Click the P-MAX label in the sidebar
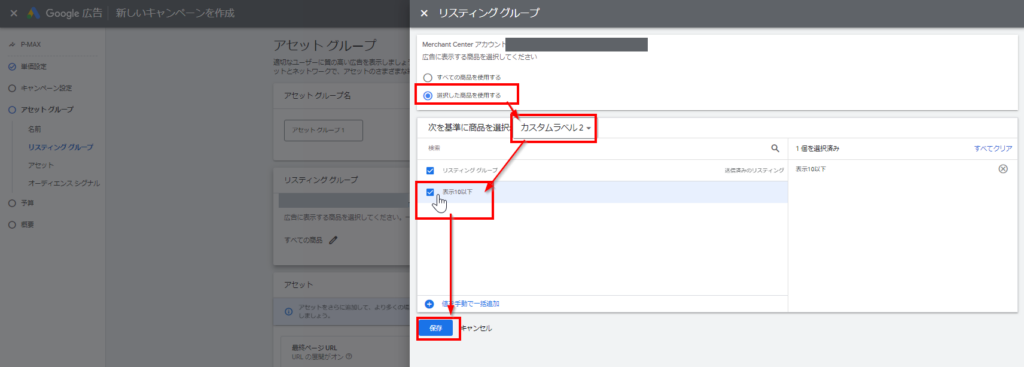 point(30,45)
